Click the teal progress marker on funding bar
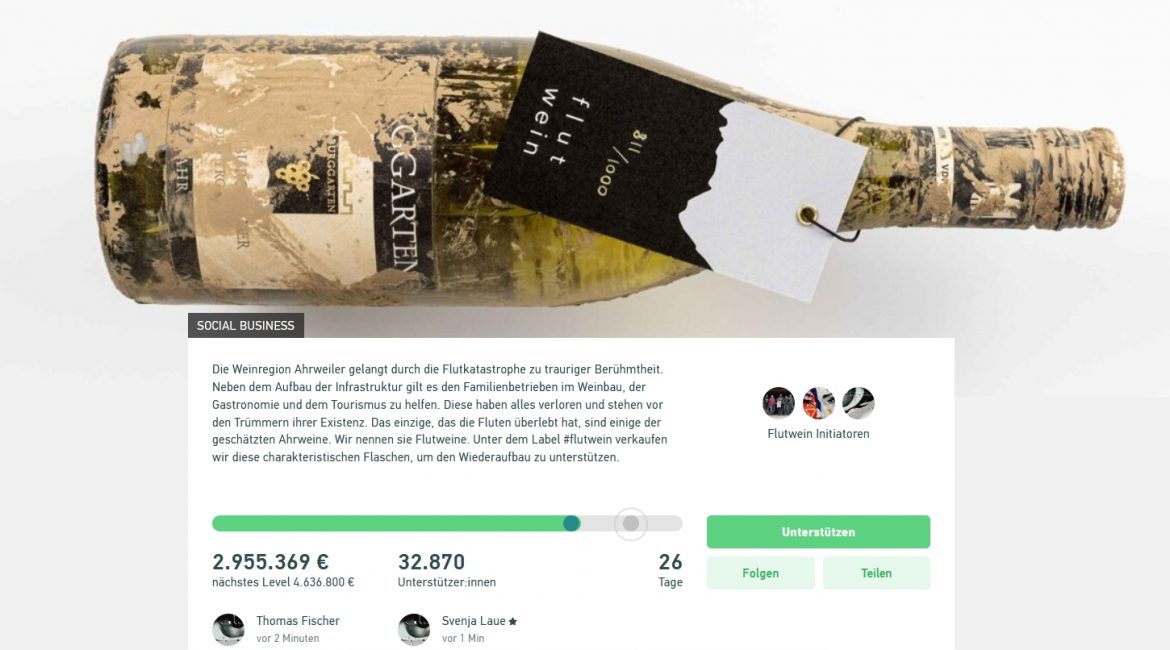 (572, 523)
